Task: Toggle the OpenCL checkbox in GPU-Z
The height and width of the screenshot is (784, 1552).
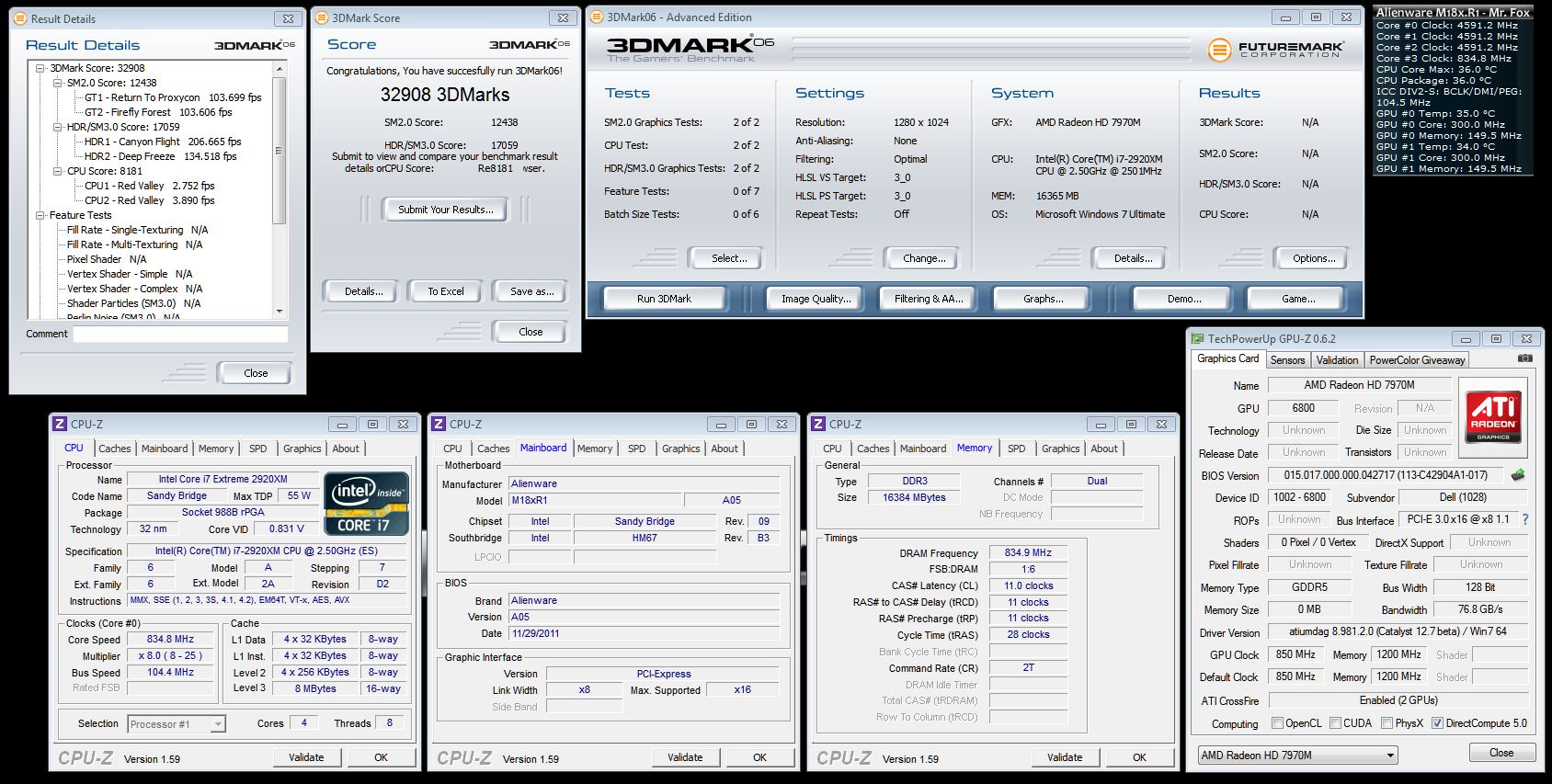Action: [1277, 723]
